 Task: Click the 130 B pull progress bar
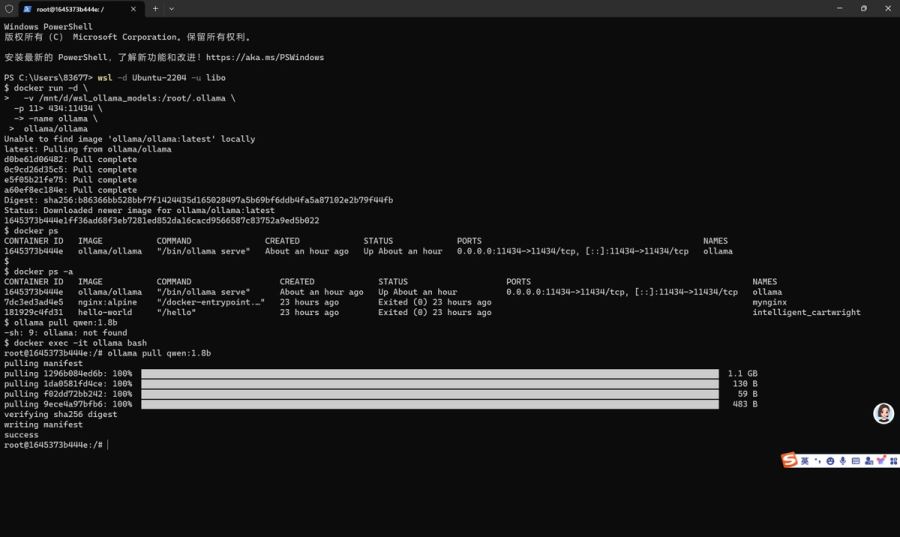click(430, 384)
